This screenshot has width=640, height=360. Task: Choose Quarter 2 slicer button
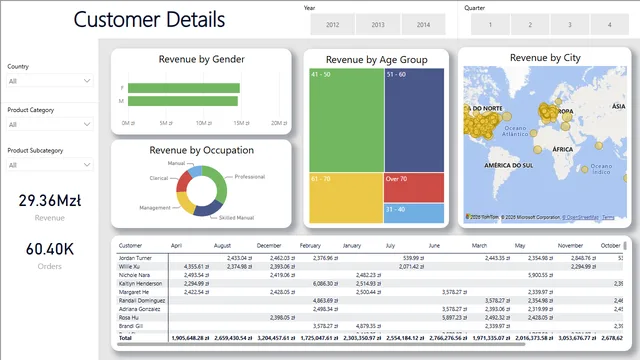click(x=530, y=24)
